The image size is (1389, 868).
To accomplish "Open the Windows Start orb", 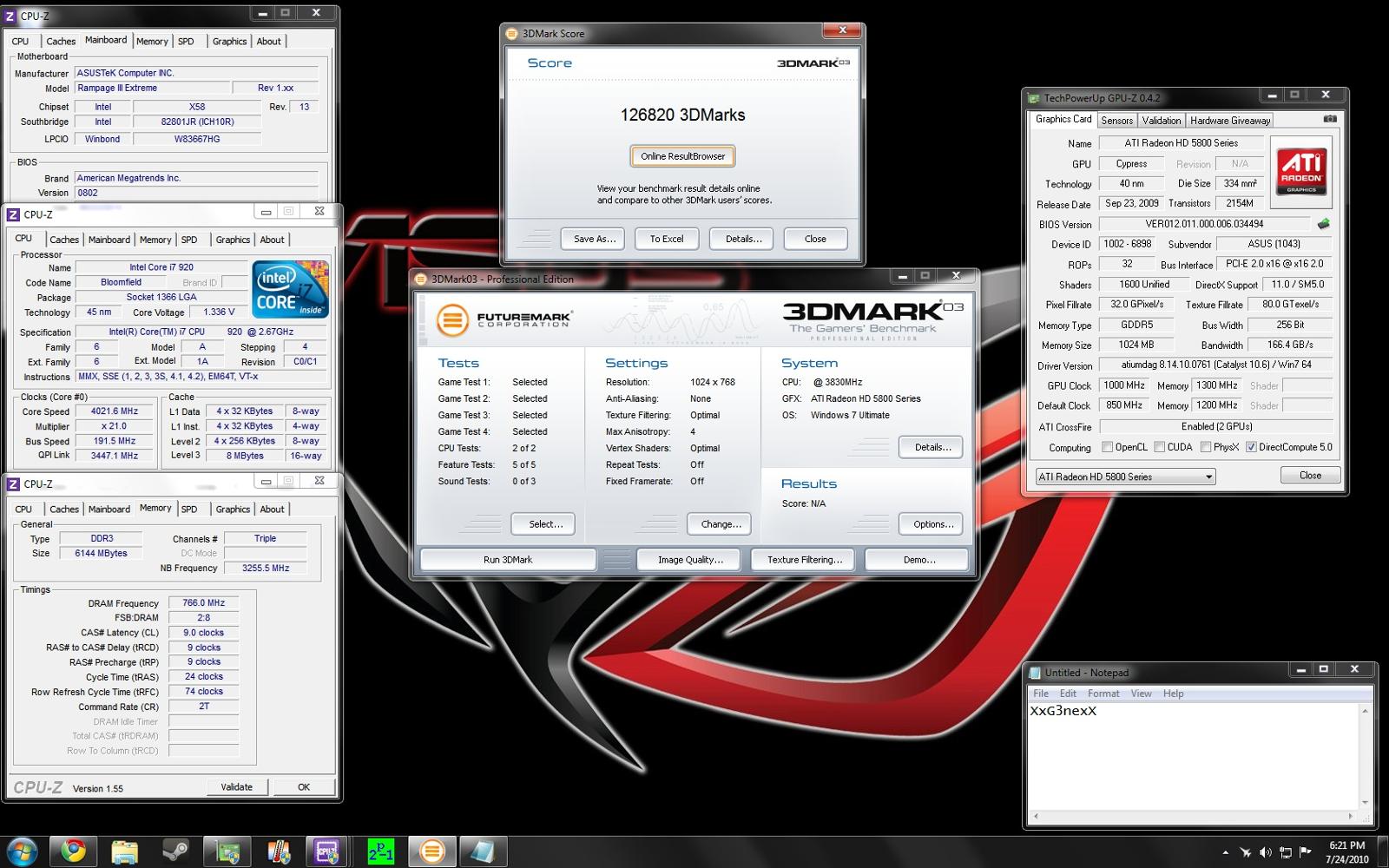I will 22,852.
